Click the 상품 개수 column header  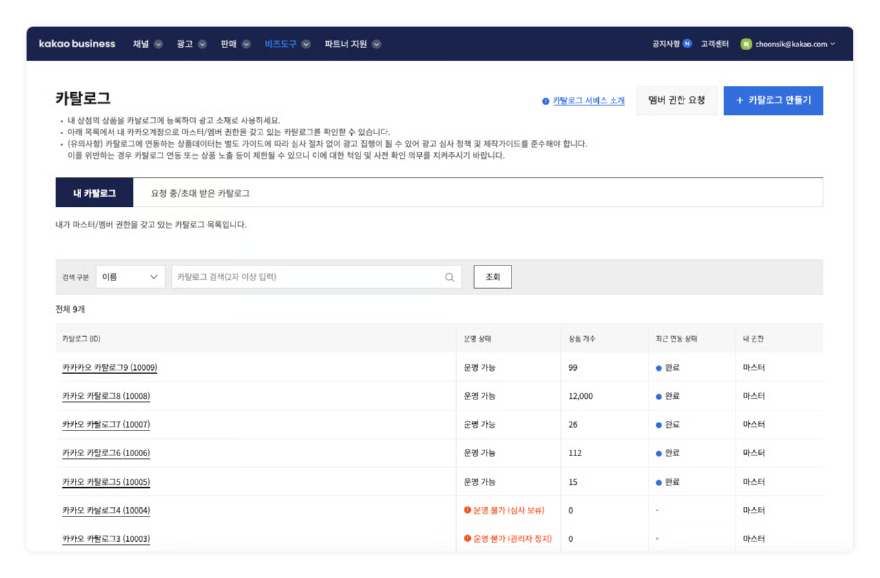point(582,338)
